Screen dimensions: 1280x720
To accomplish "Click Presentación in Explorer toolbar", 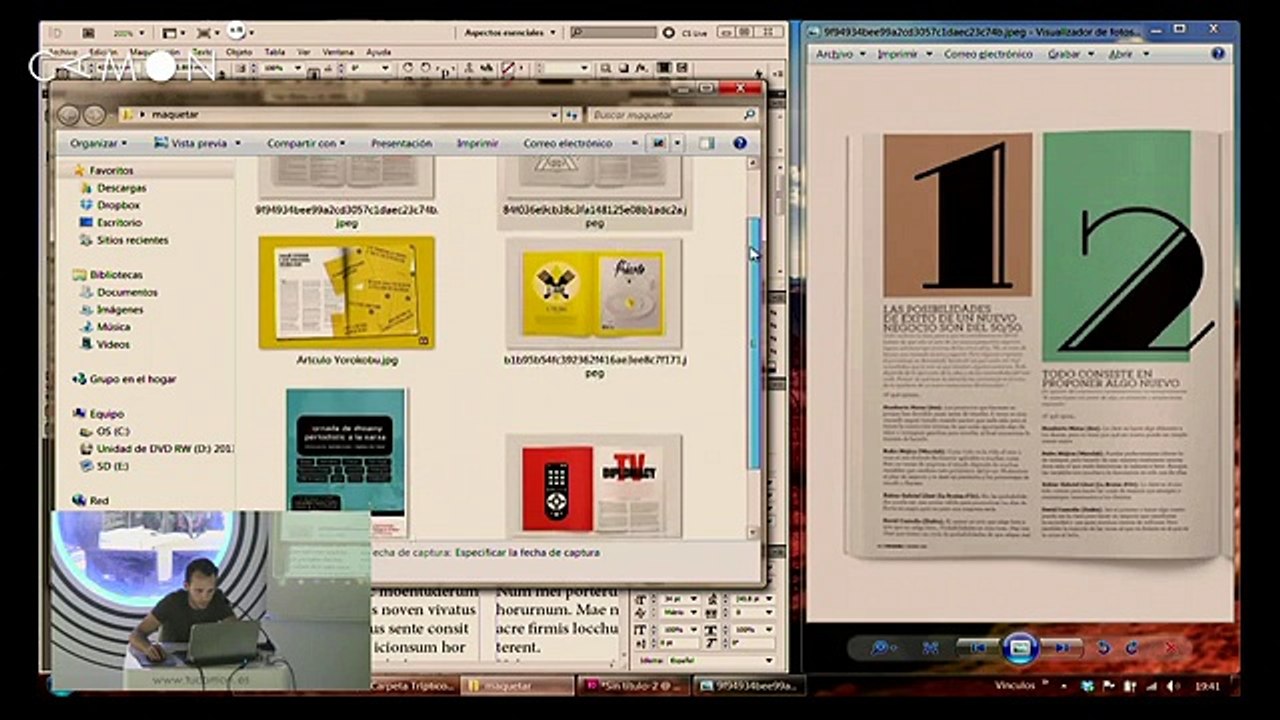I will tap(401, 143).
